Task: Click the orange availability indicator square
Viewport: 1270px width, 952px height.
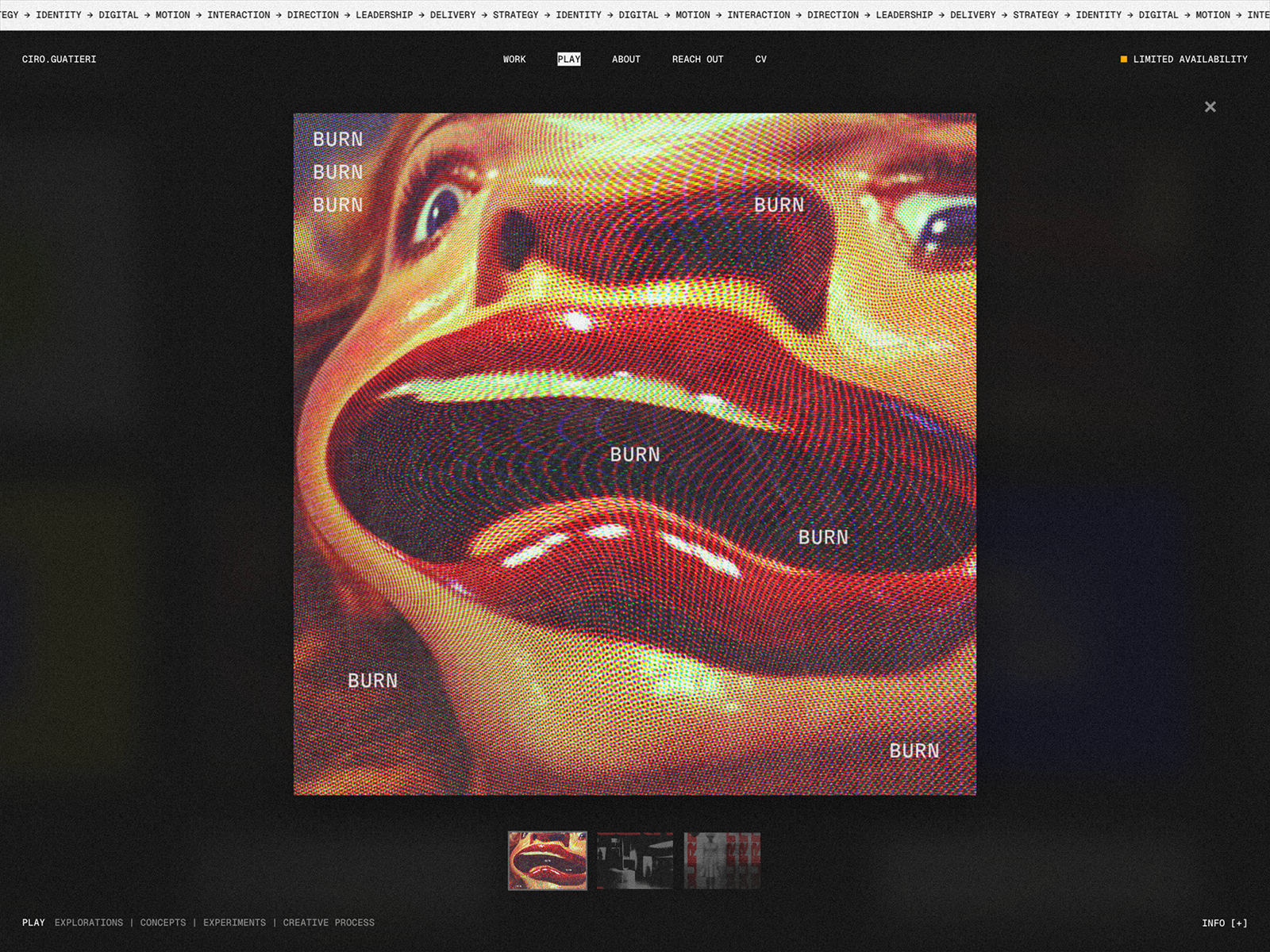Action: 1122,59
